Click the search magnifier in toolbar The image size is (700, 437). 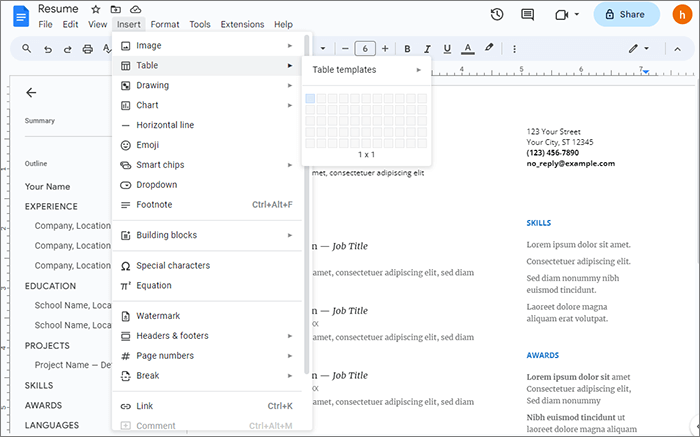pyautogui.click(x=27, y=49)
